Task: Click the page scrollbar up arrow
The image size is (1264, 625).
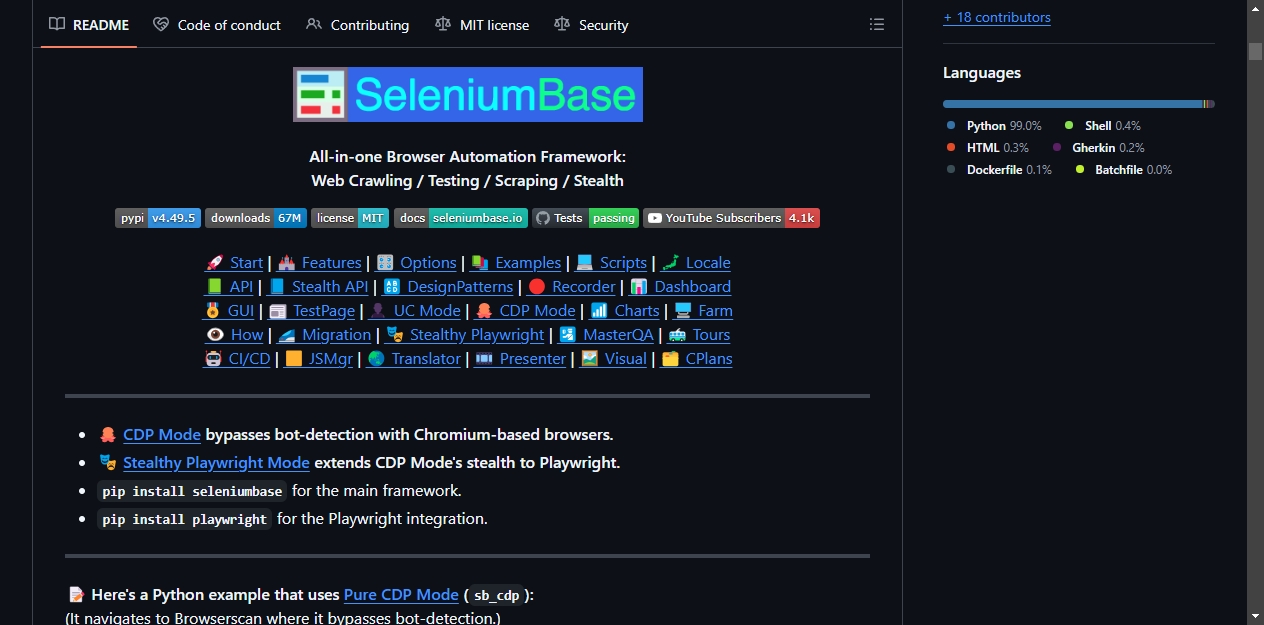Action: click(1255, 8)
